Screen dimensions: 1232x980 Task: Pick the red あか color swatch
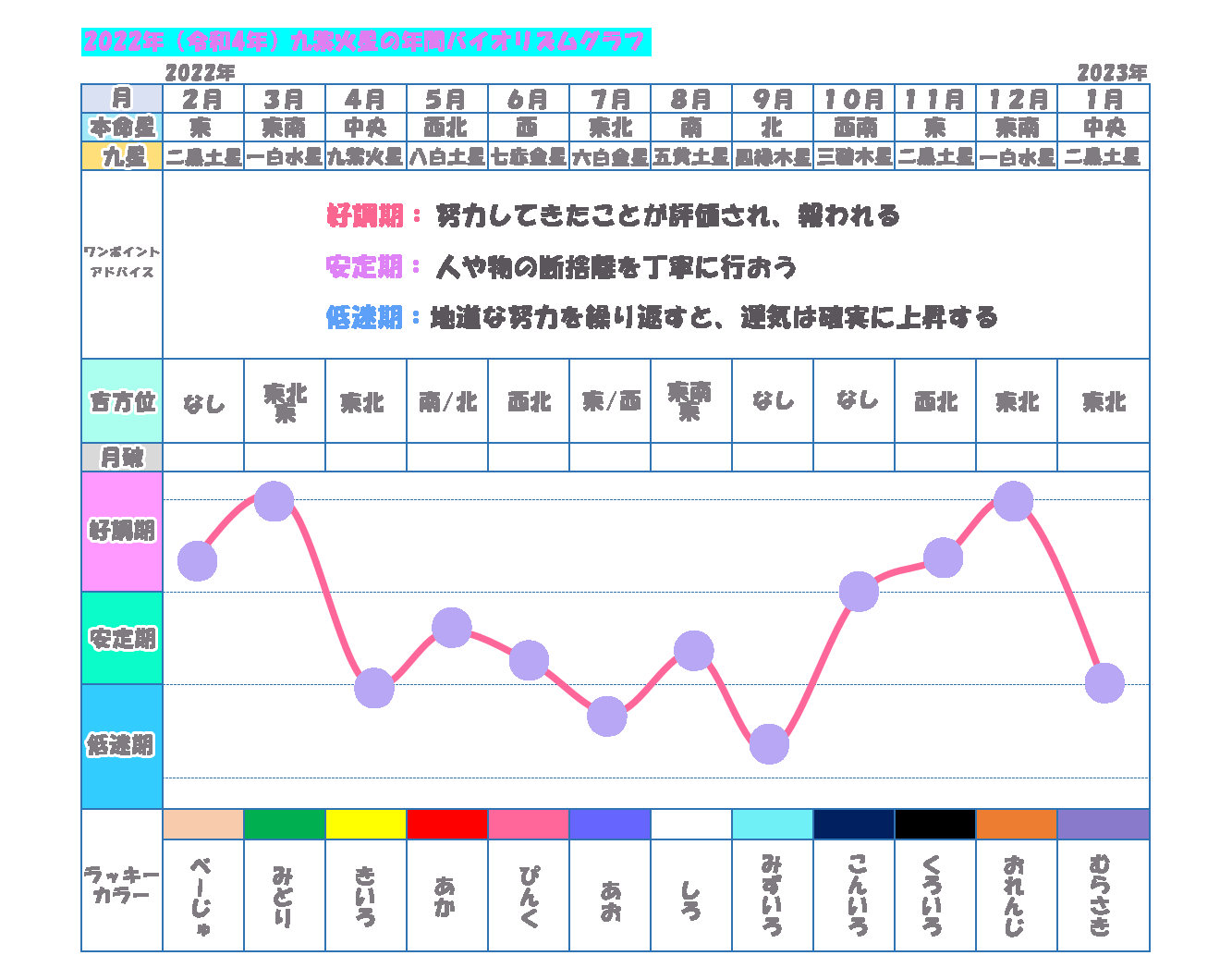(447, 824)
